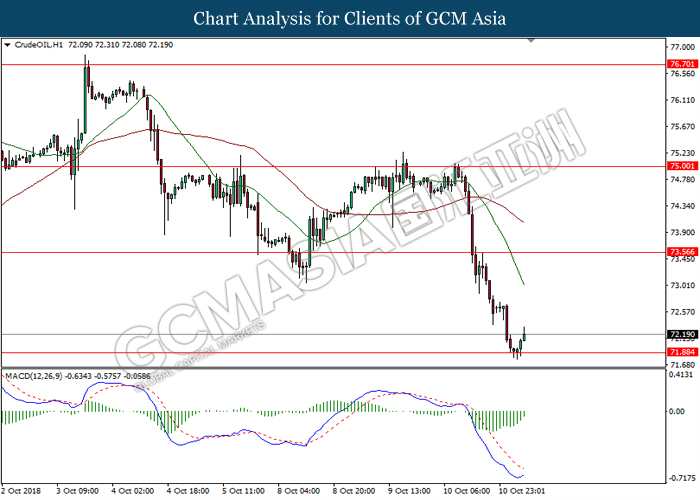Click the chart shift marker triangle at top
The width and height of the screenshot is (700, 500).
(x=531, y=41)
